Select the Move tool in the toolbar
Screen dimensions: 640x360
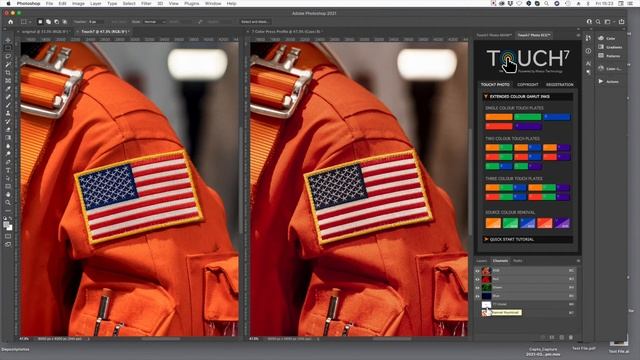8,40
